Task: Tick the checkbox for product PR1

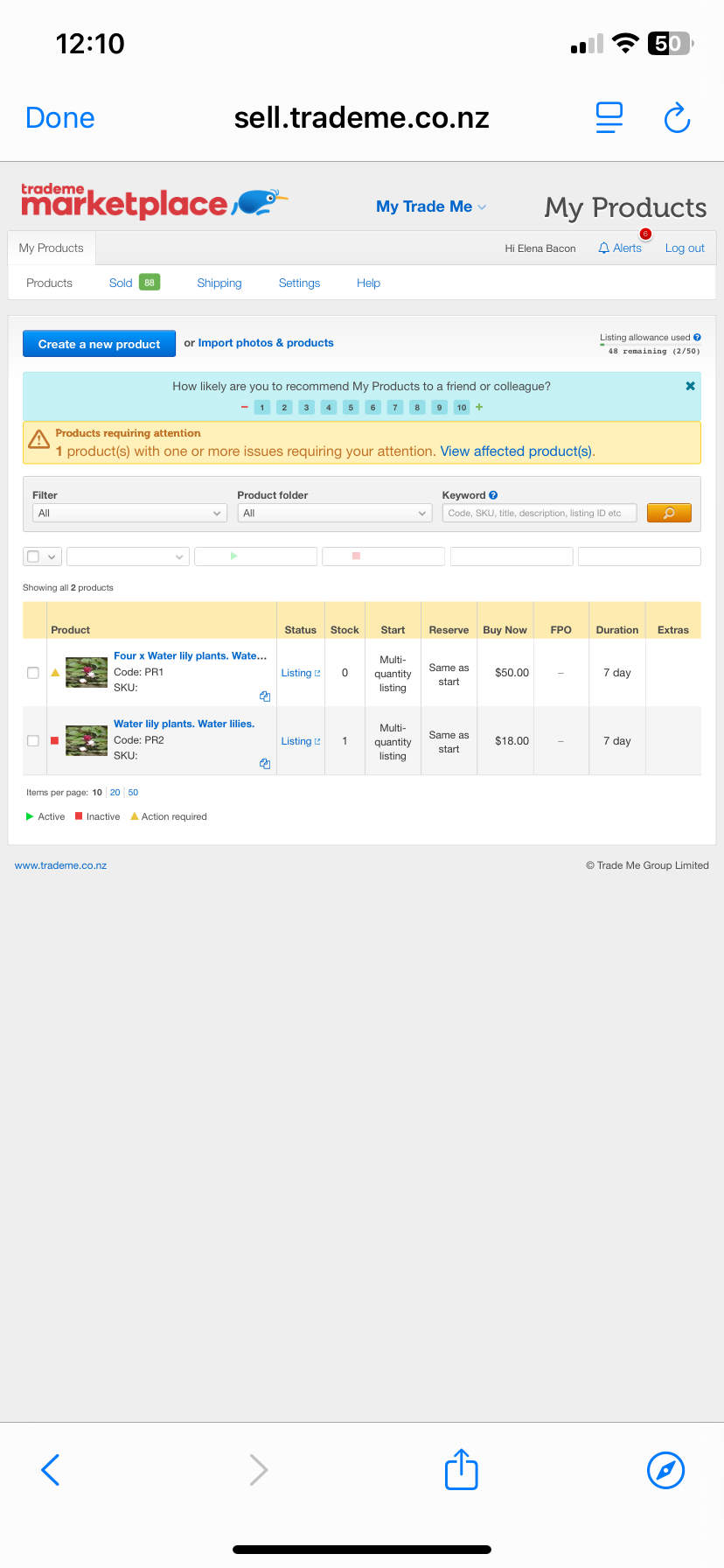Action: pos(33,673)
